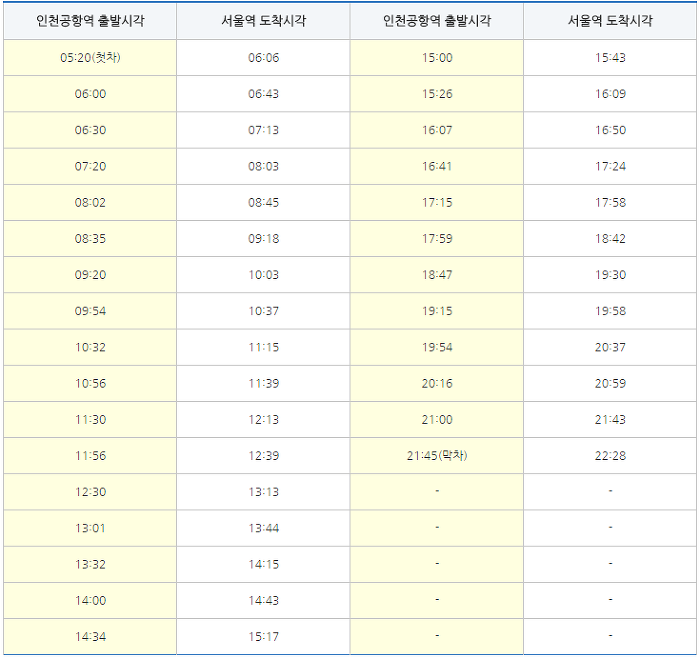Click departure time 11:56

click(90, 456)
